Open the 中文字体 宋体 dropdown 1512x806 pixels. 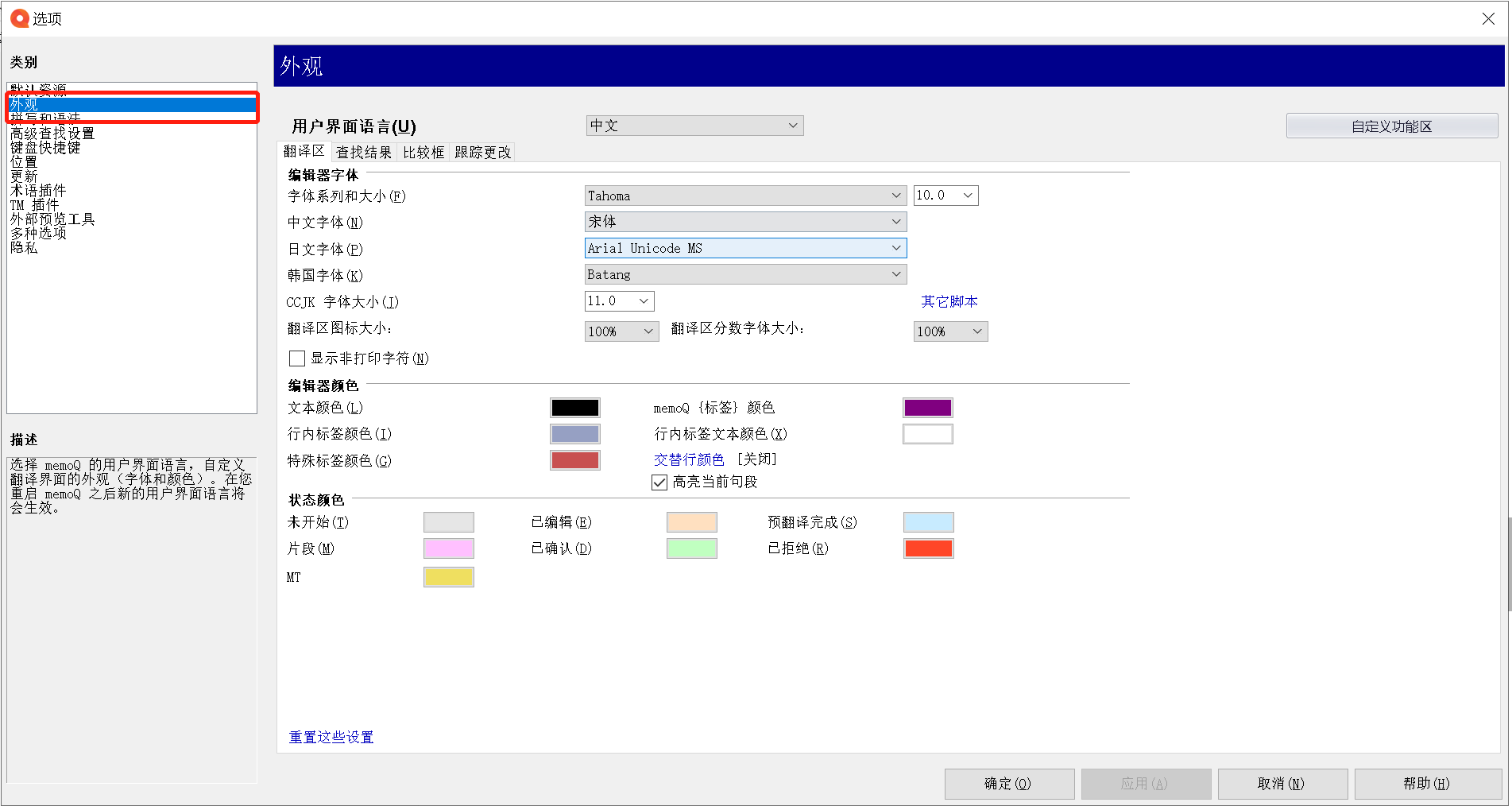click(745, 222)
